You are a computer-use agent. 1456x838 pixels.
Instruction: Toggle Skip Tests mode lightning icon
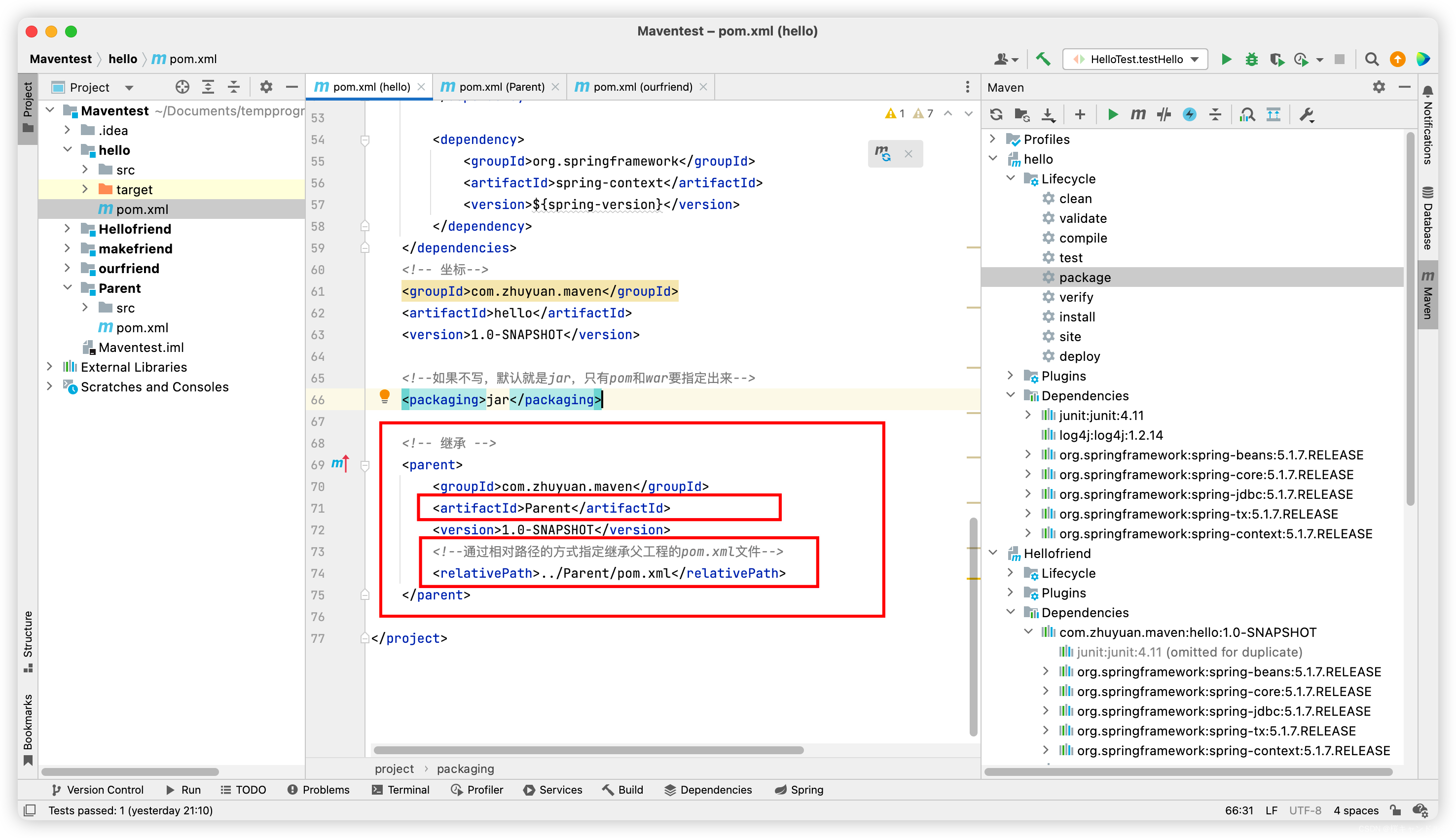coord(1190,114)
